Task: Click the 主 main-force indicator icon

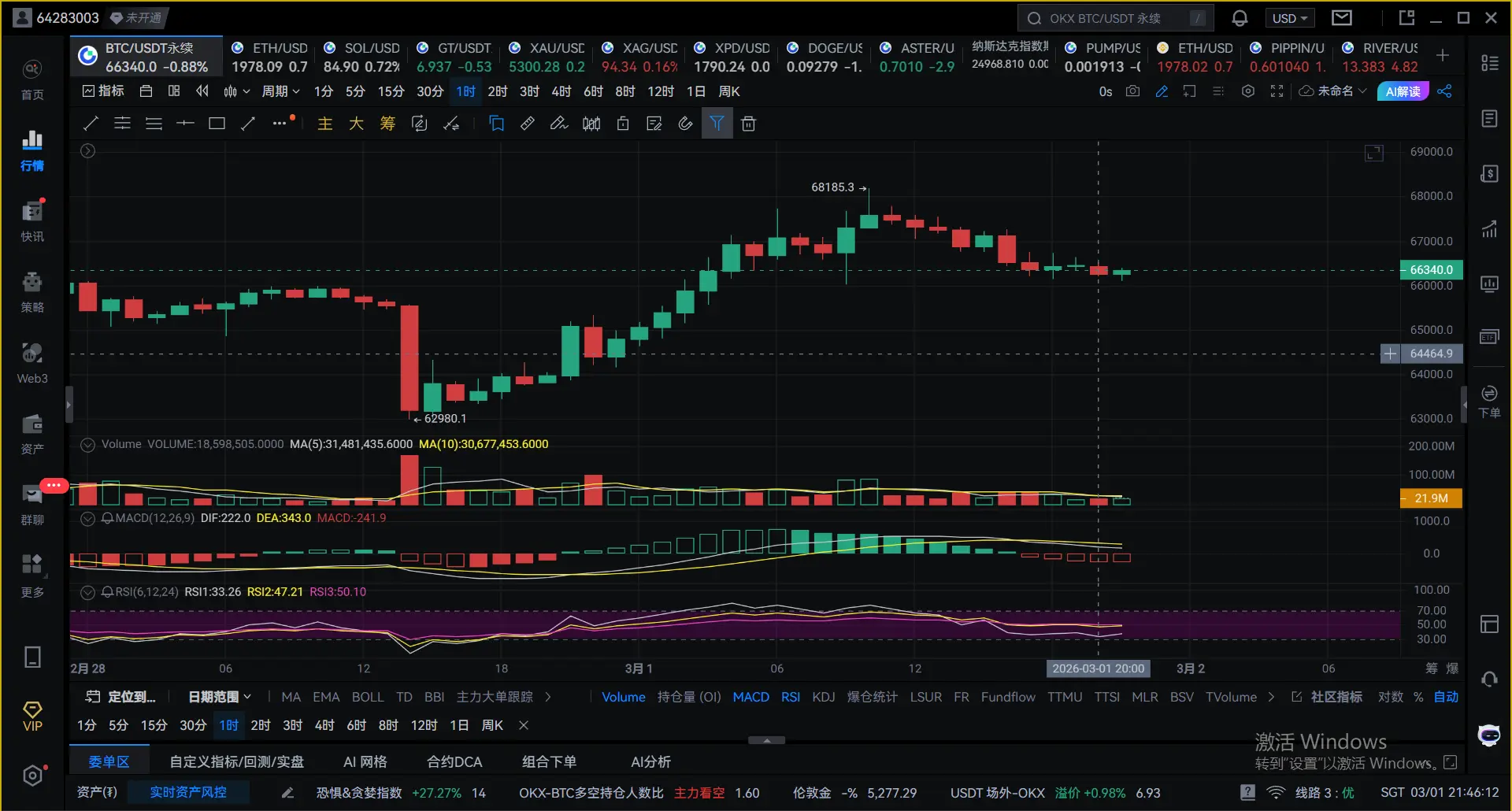Action: coord(324,124)
